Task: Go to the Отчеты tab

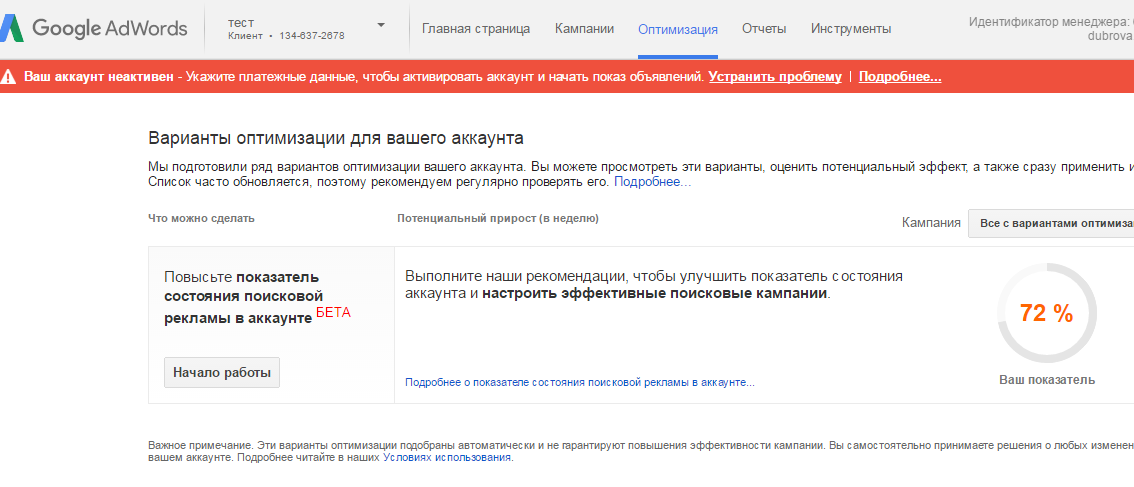Action: click(764, 29)
